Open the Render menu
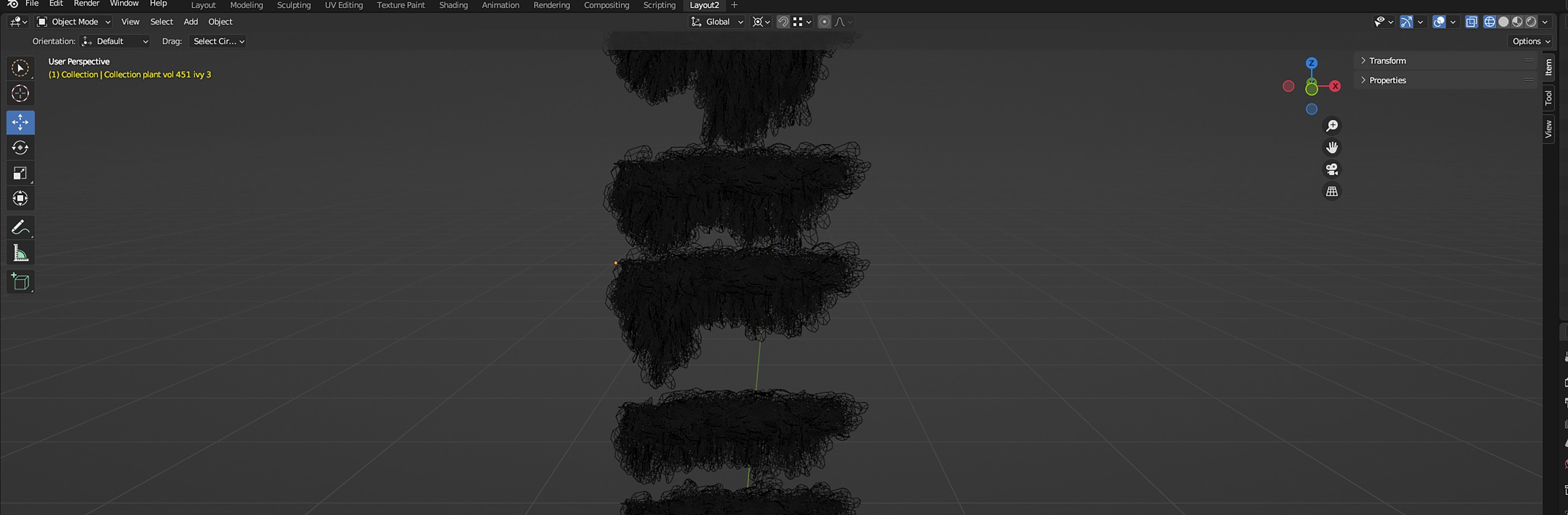The height and width of the screenshot is (515, 1568). 86,4
